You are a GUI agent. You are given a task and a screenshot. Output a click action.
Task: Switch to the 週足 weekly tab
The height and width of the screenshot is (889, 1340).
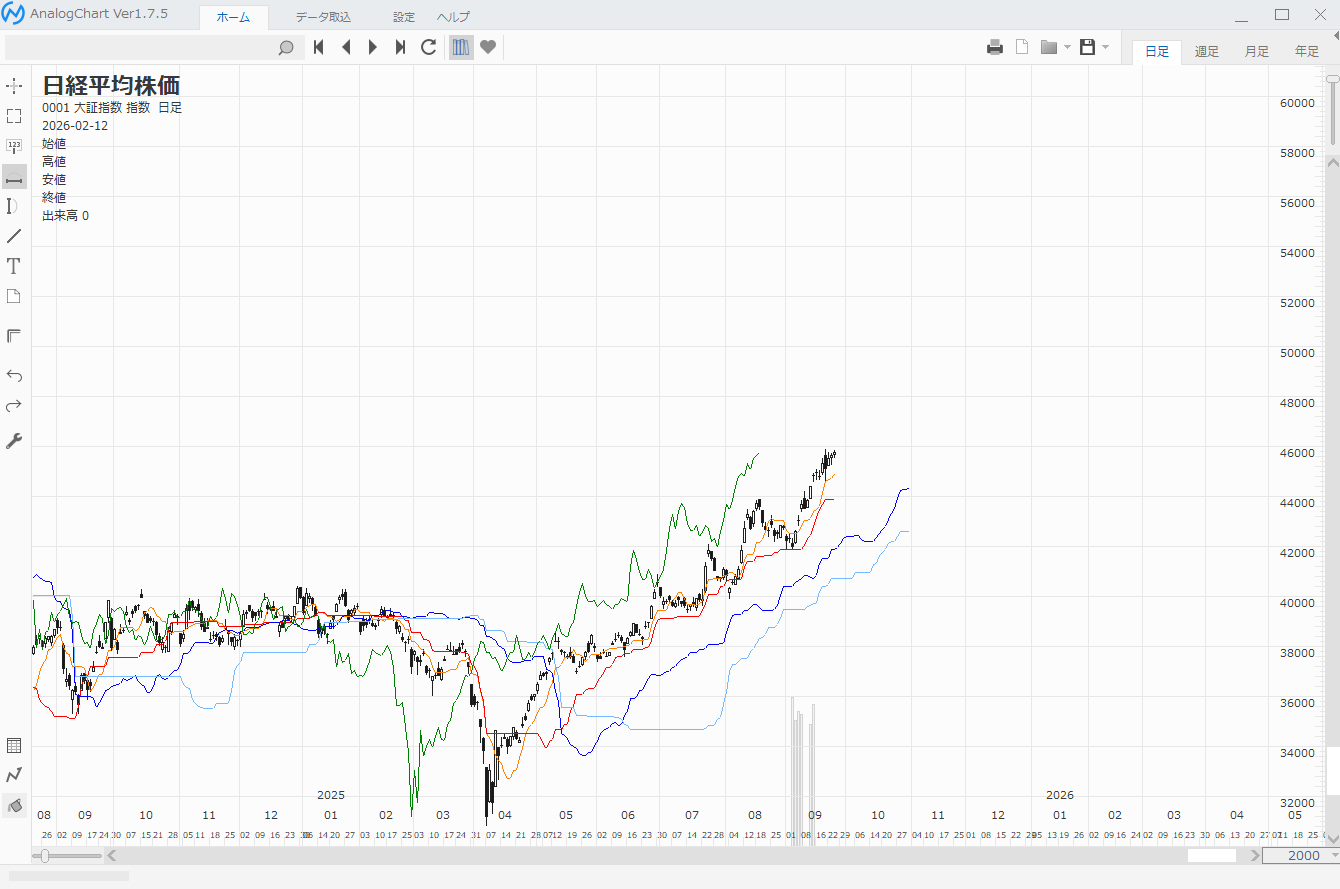point(1206,52)
